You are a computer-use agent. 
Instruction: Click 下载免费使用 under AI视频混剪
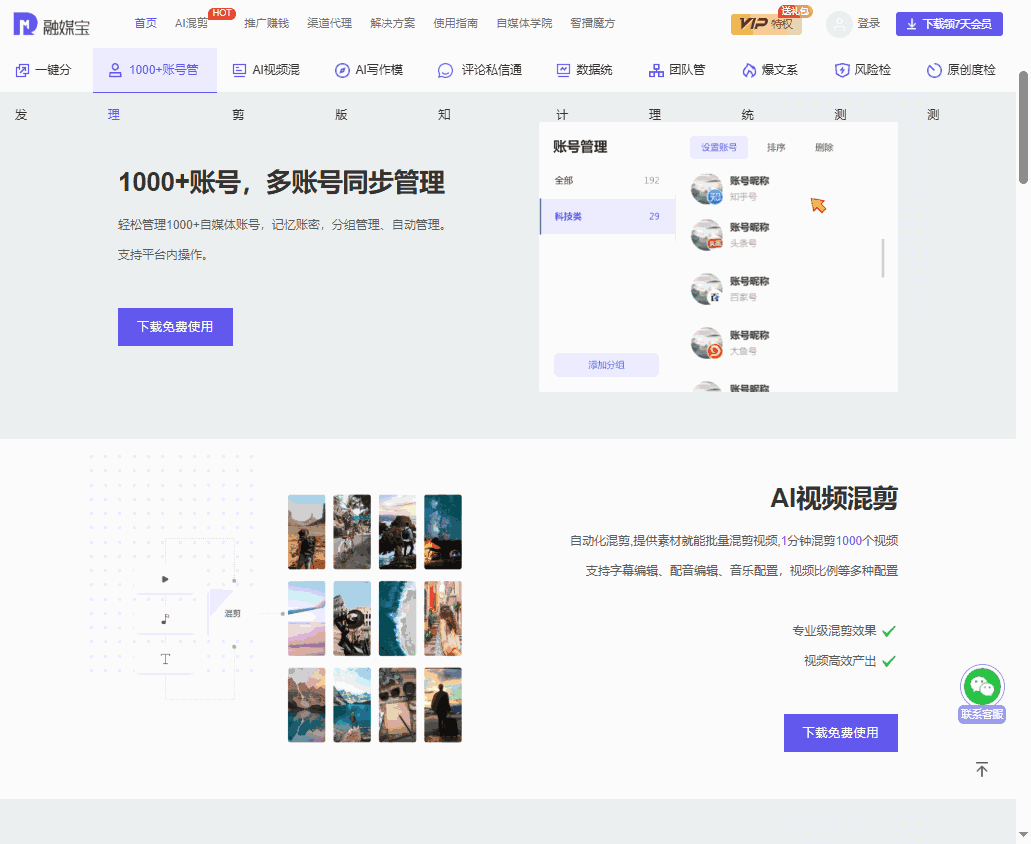[840, 733]
